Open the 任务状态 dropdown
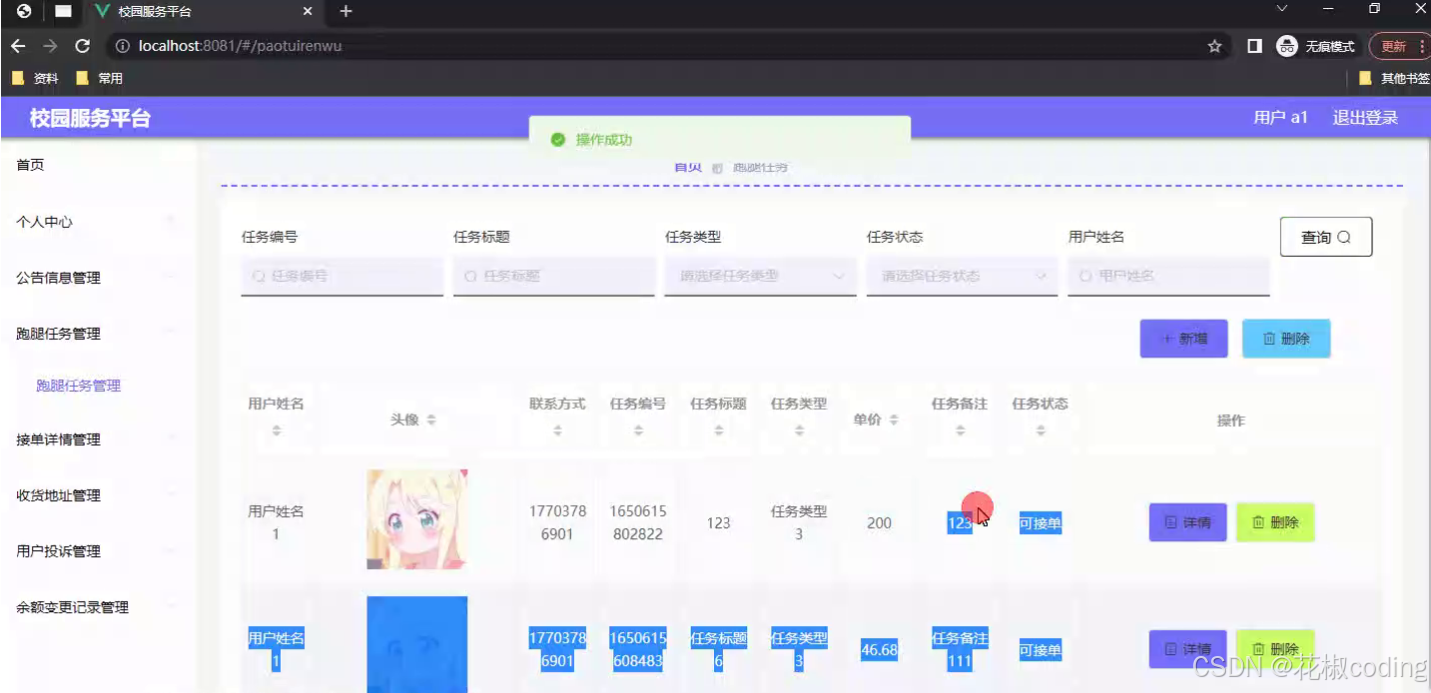 coord(961,276)
